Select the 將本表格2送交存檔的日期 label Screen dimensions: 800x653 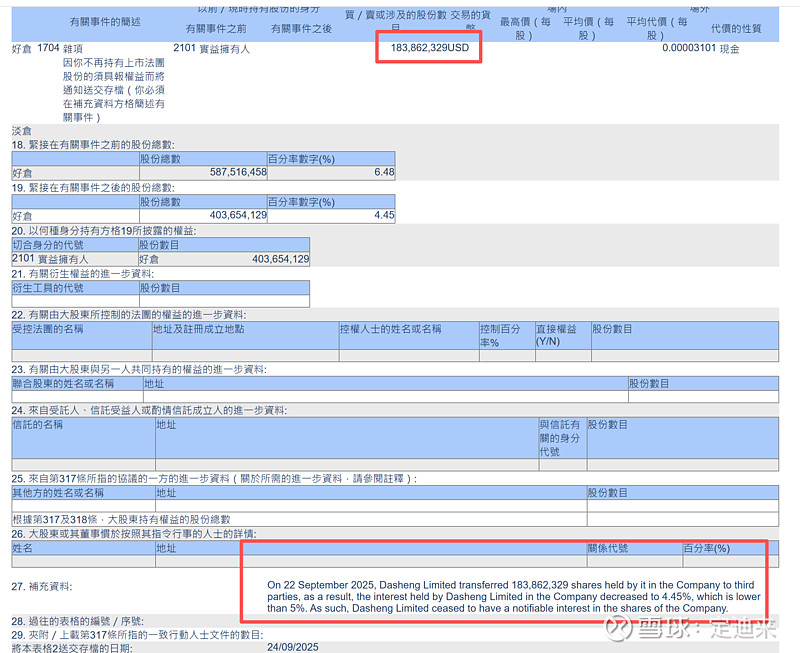72,648
